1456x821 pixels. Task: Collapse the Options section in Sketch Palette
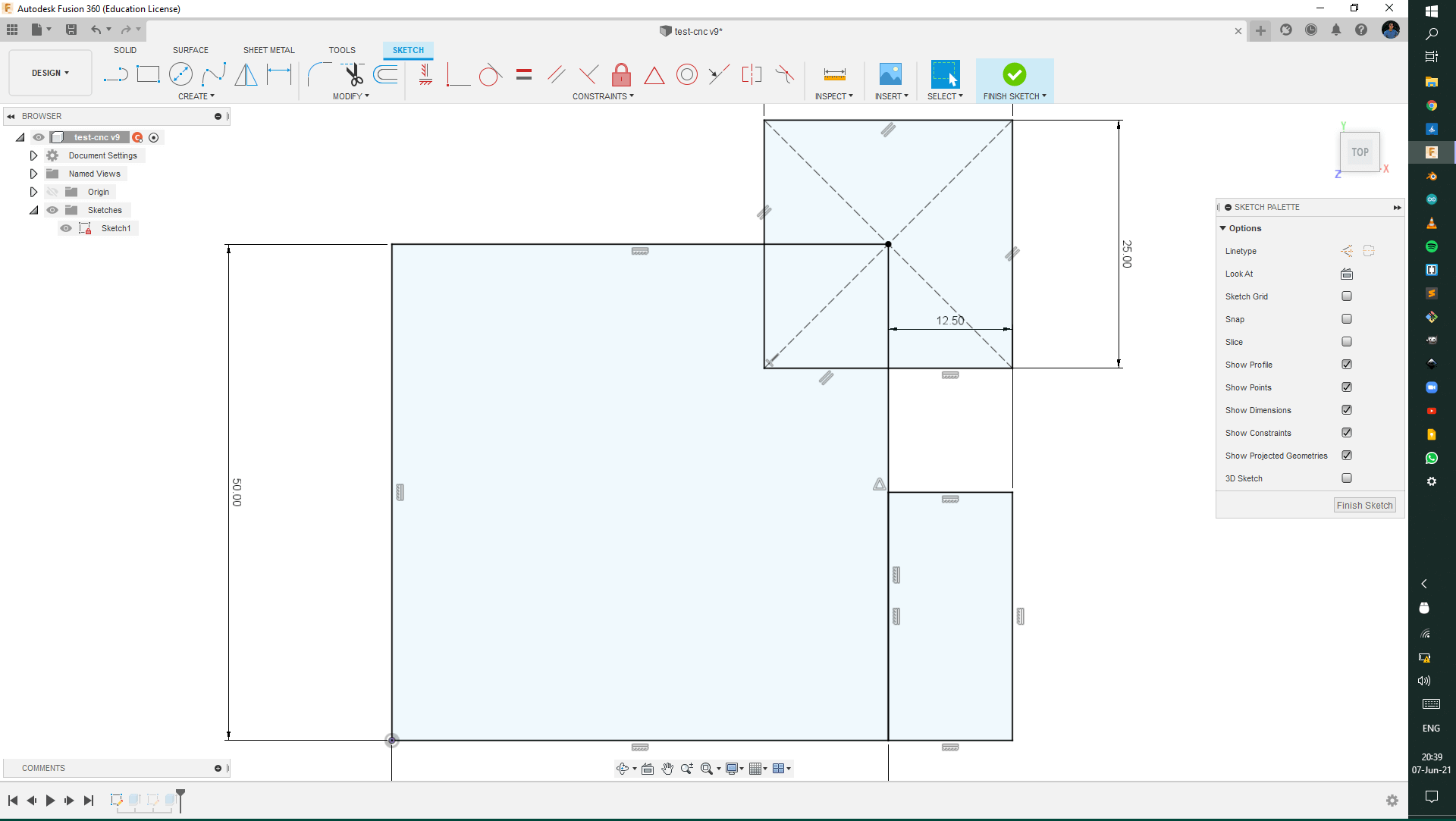point(1222,228)
